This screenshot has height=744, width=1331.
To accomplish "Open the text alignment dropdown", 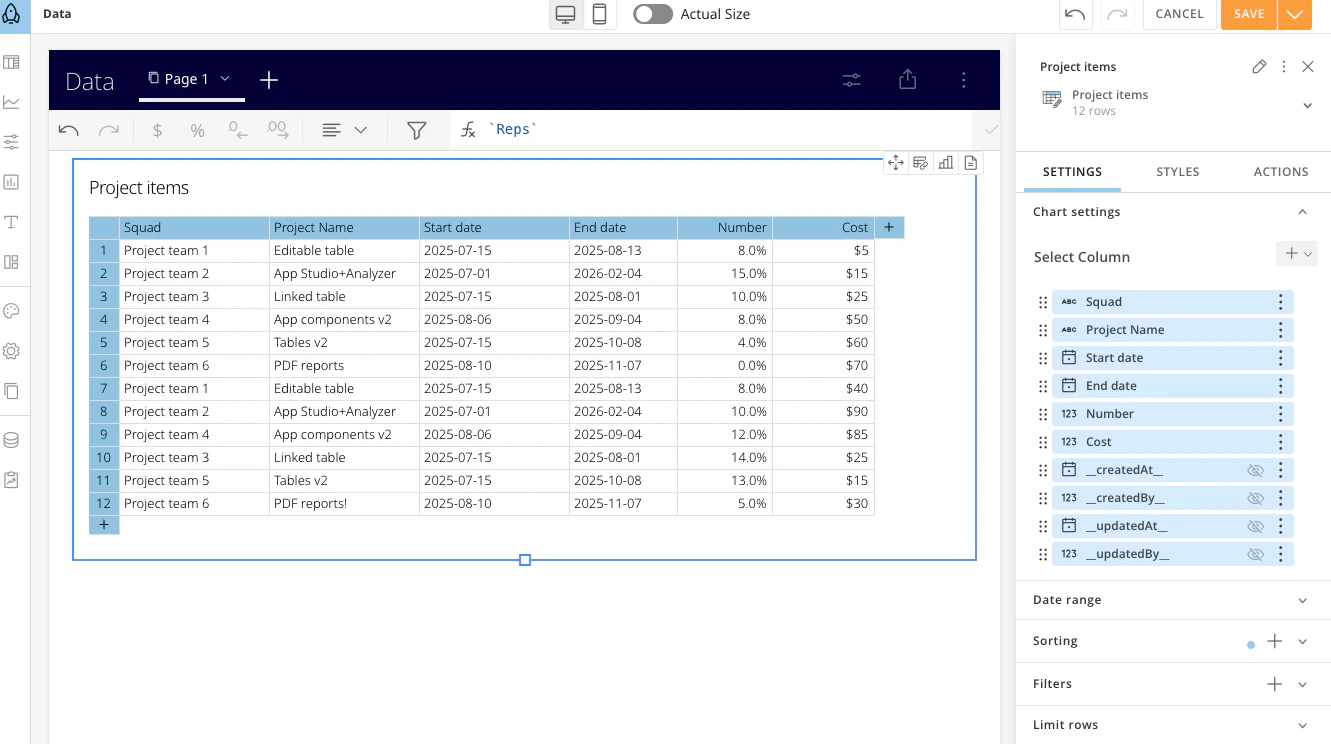I will (x=344, y=130).
